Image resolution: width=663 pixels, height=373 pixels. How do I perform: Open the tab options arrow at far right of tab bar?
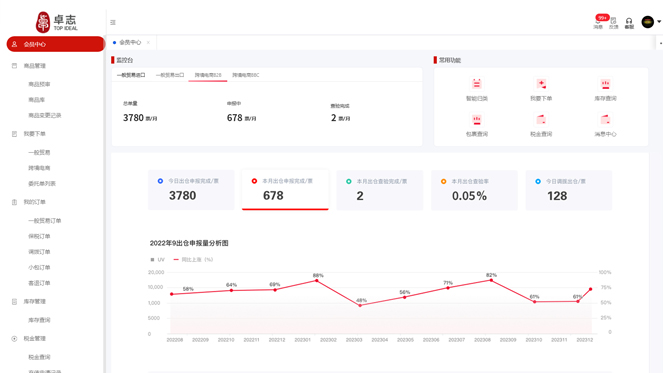(x=660, y=43)
